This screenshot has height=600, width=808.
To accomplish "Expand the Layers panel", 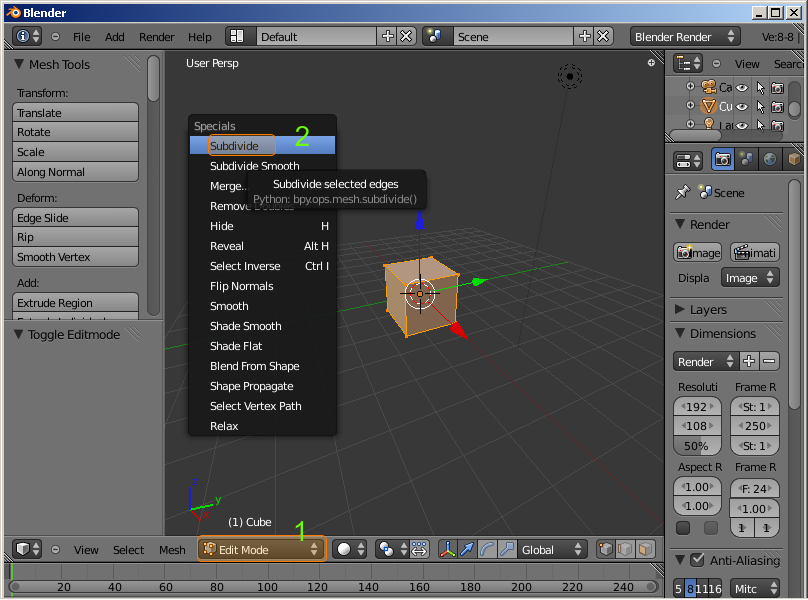I will coord(680,309).
